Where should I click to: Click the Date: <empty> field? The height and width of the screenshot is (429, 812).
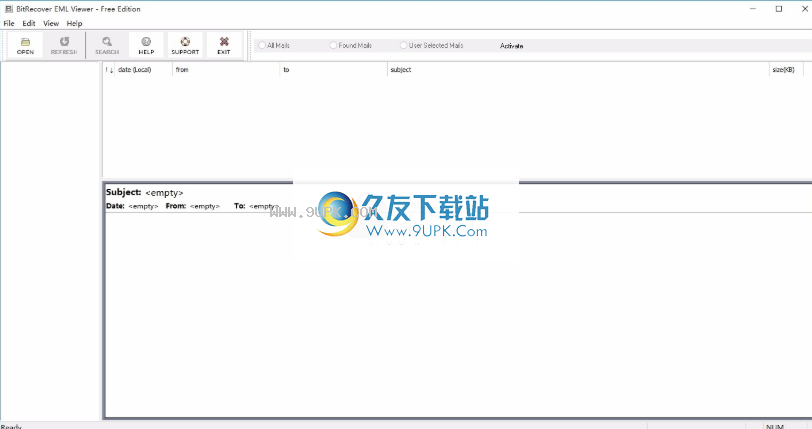click(x=132, y=206)
